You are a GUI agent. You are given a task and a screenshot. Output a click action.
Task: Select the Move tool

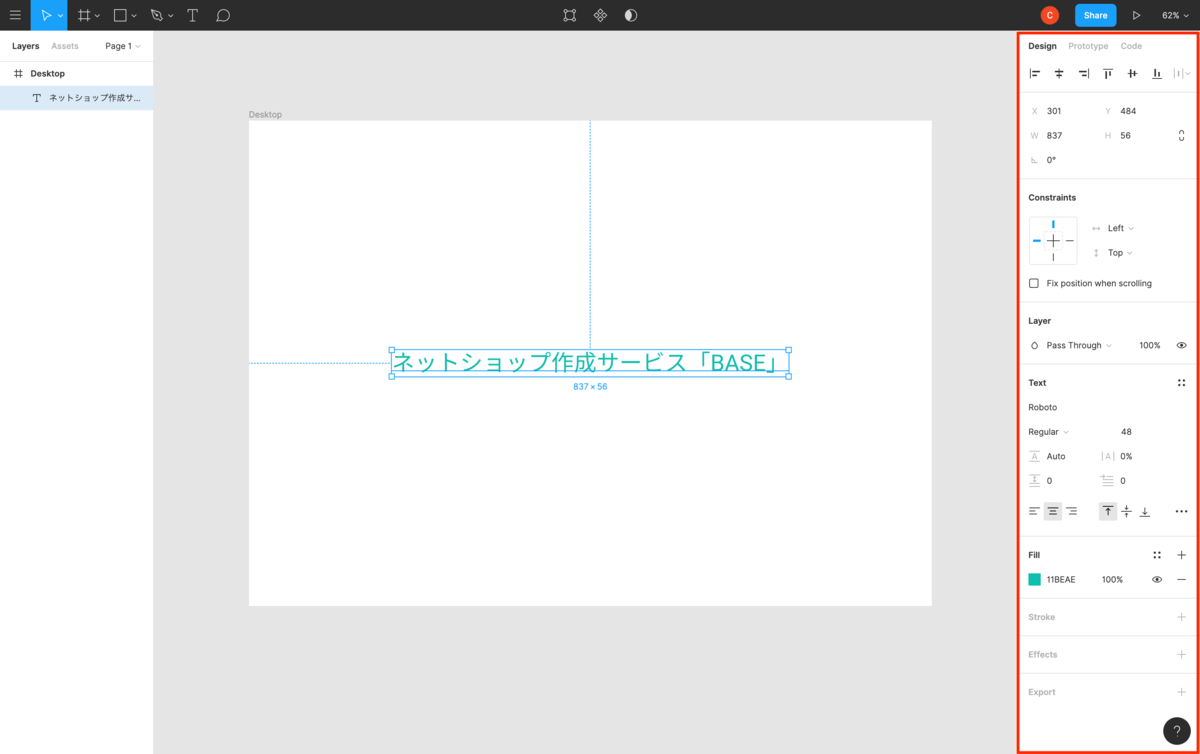44,15
